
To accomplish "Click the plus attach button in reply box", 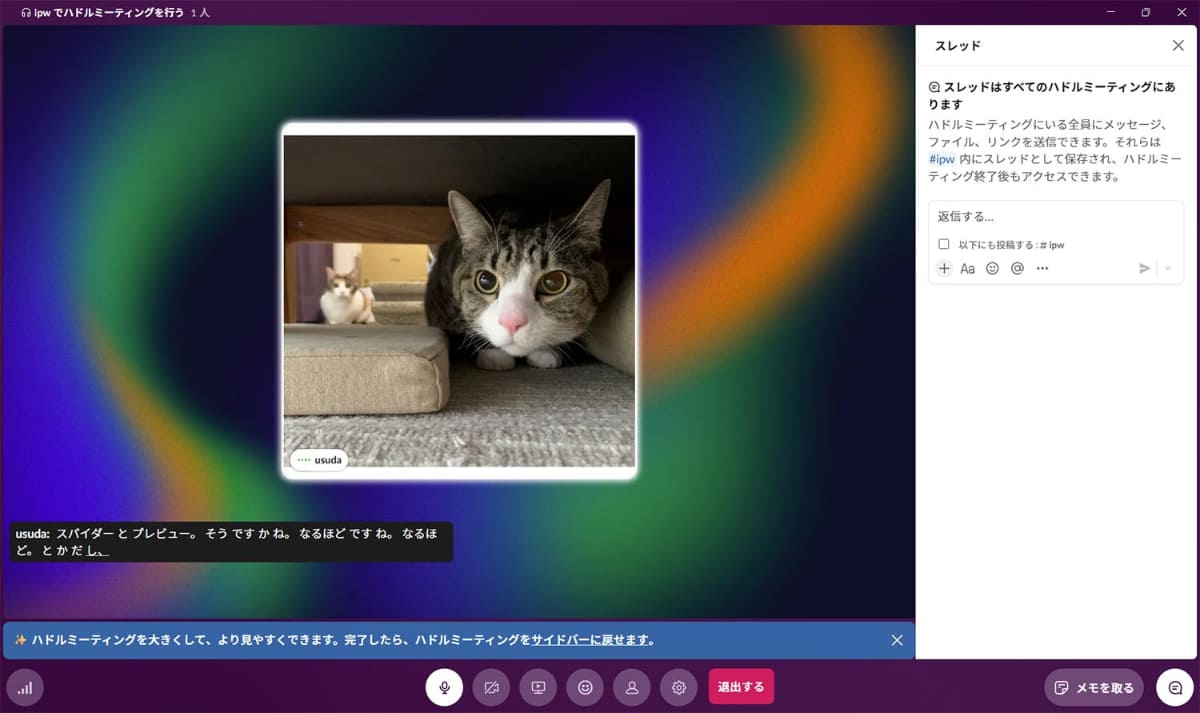I will coord(944,268).
